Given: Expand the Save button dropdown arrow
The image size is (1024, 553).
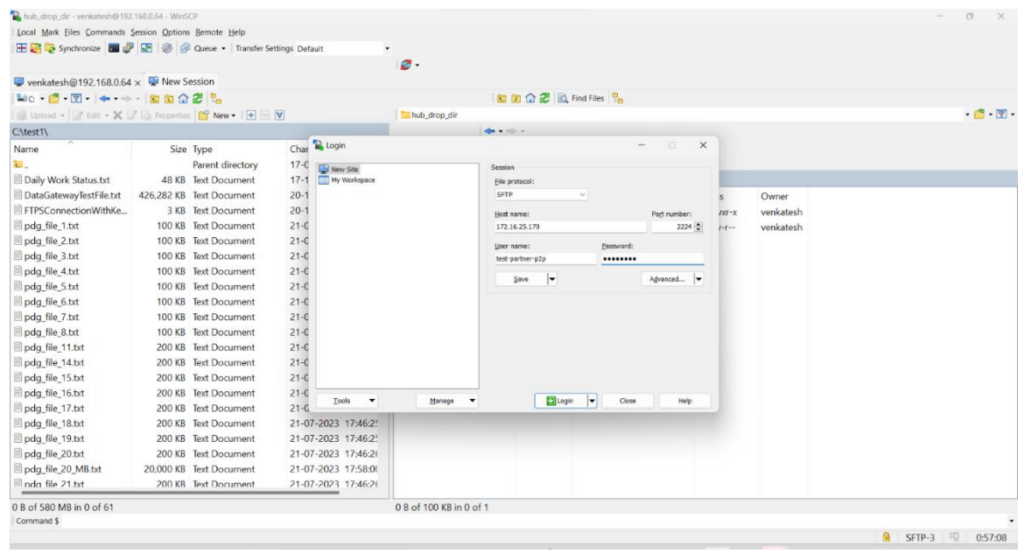Looking at the screenshot, I should [x=552, y=279].
